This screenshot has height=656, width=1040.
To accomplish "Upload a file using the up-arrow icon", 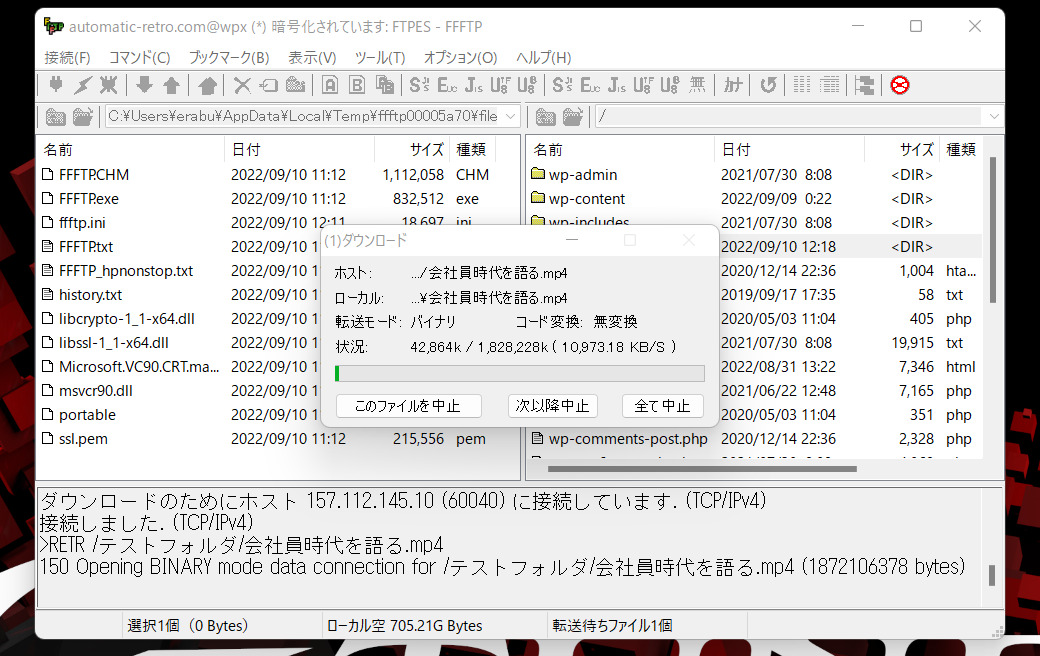I will (x=171, y=85).
